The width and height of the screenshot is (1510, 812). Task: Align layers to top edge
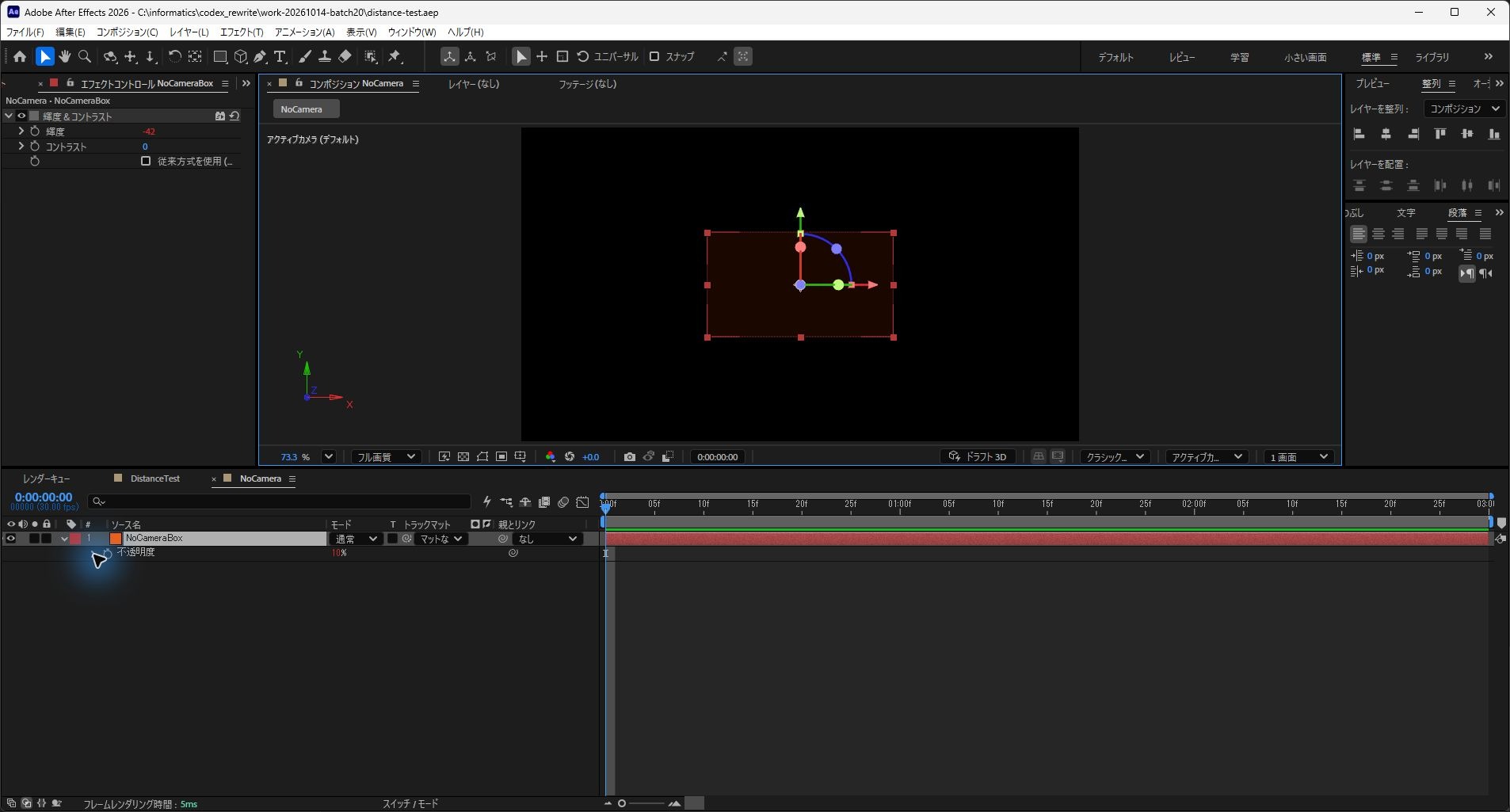point(1439,134)
